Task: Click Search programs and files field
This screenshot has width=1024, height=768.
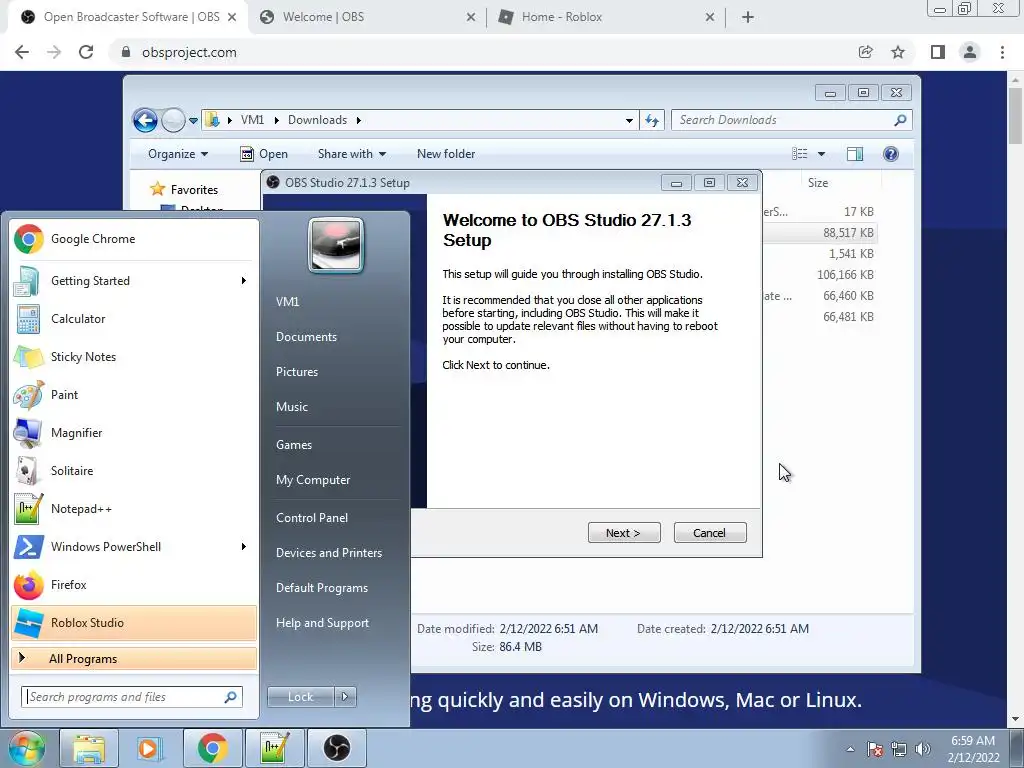Action: 132,697
